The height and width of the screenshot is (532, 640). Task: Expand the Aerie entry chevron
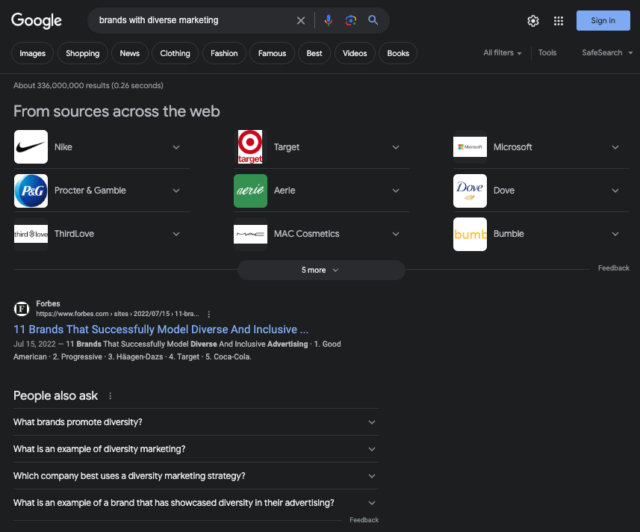click(396, 191)
